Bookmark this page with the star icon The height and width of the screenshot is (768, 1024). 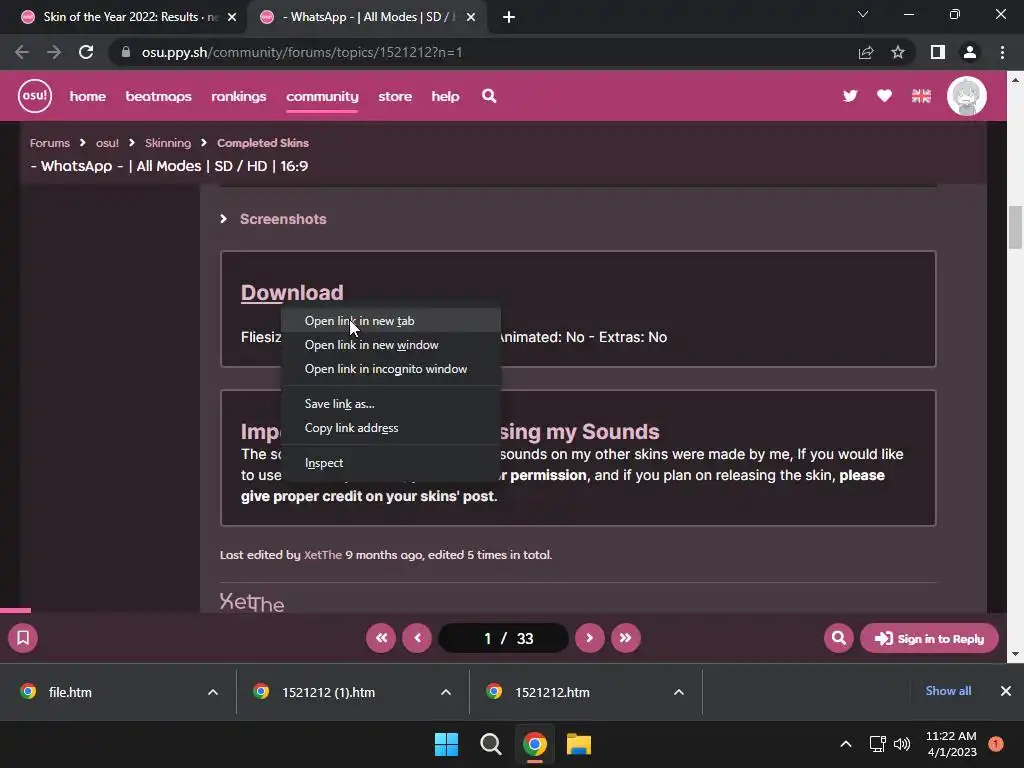coord(898,52)
